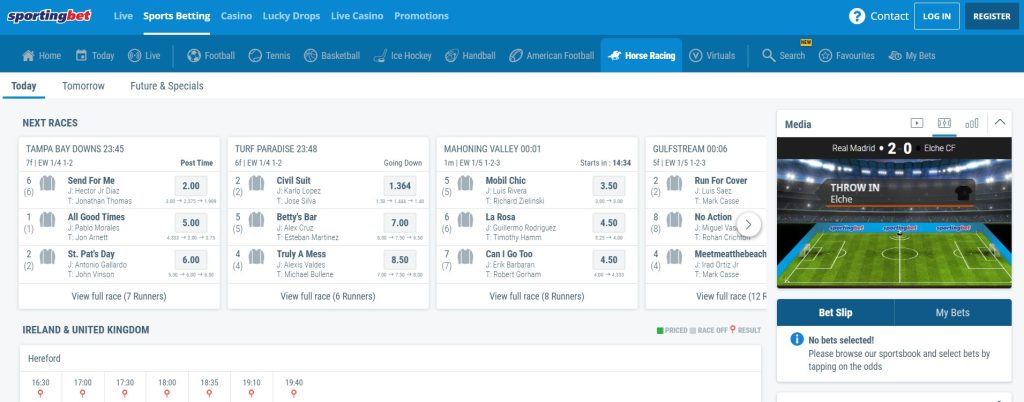Click result marker under Hereford 18:00
1024x402 pixels.
click(167, 394)
